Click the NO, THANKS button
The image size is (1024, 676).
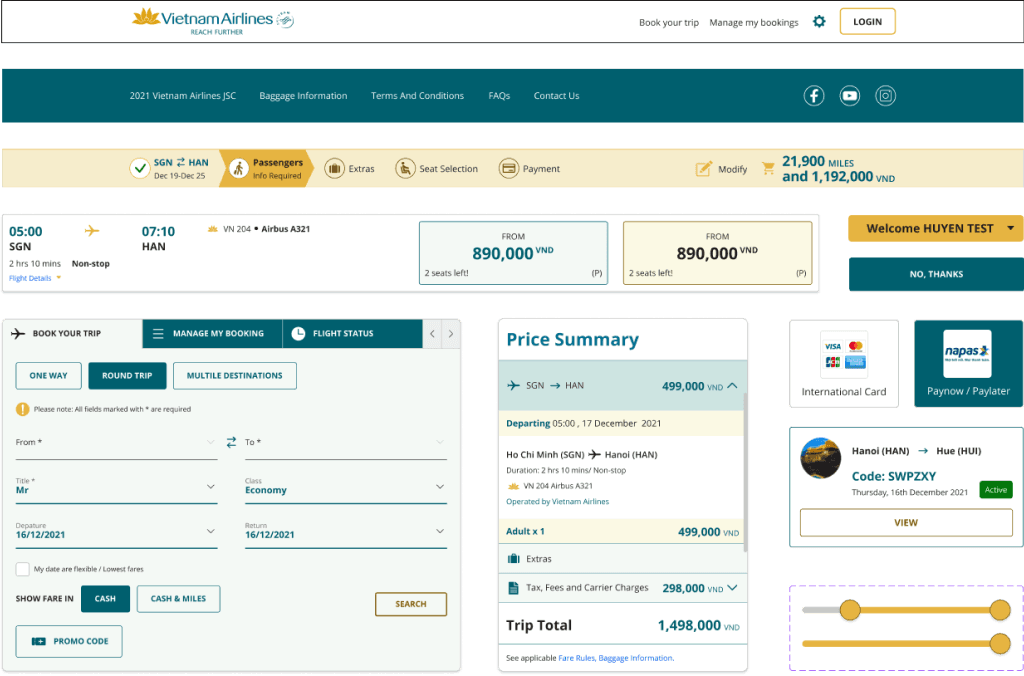pyautogui.click(x=936, y=274)
